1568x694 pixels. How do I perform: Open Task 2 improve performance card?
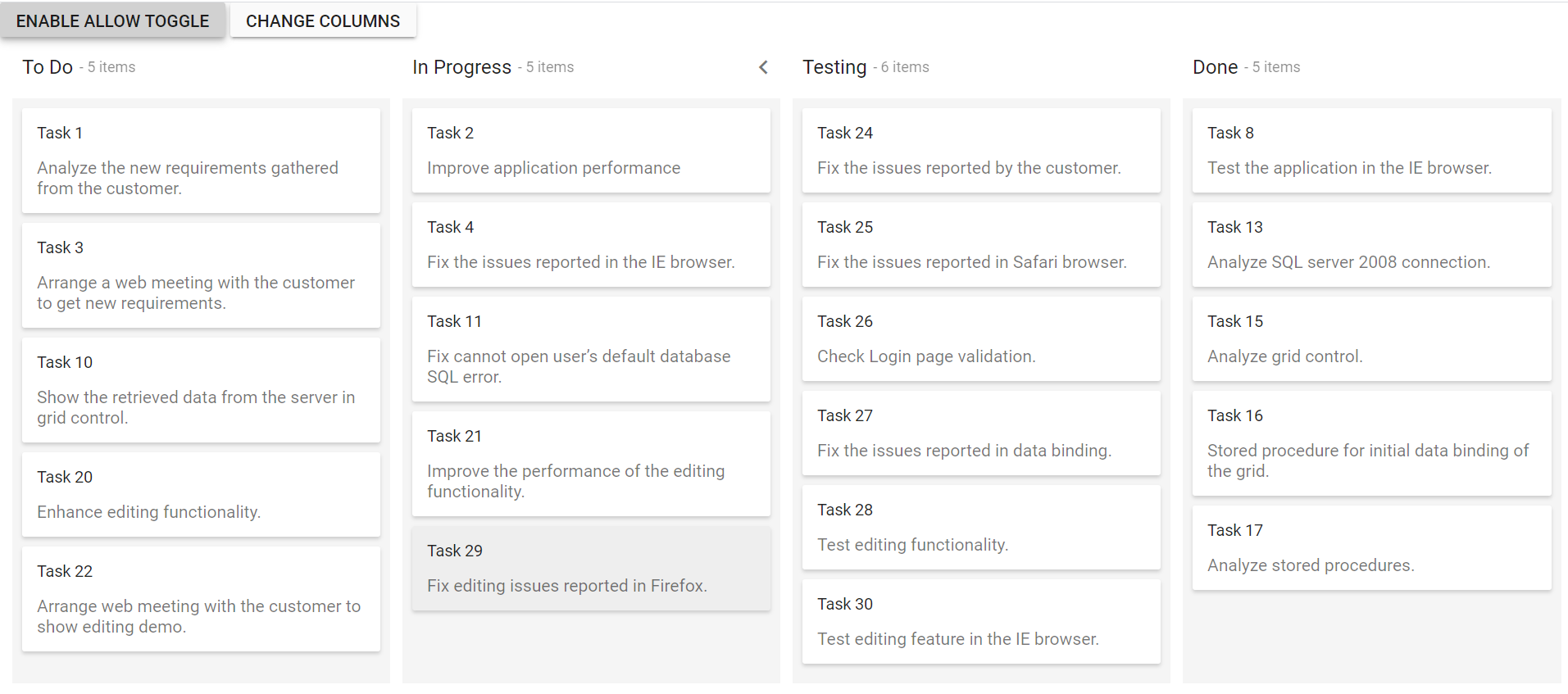[590, 150]
